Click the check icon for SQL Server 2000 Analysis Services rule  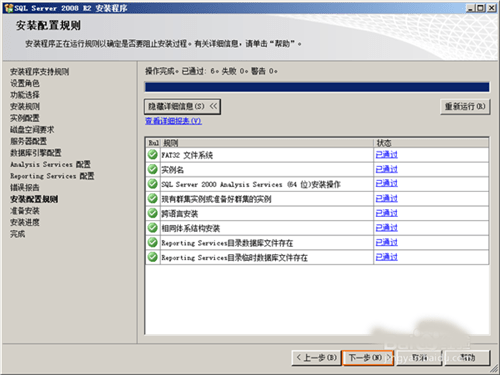153,184
